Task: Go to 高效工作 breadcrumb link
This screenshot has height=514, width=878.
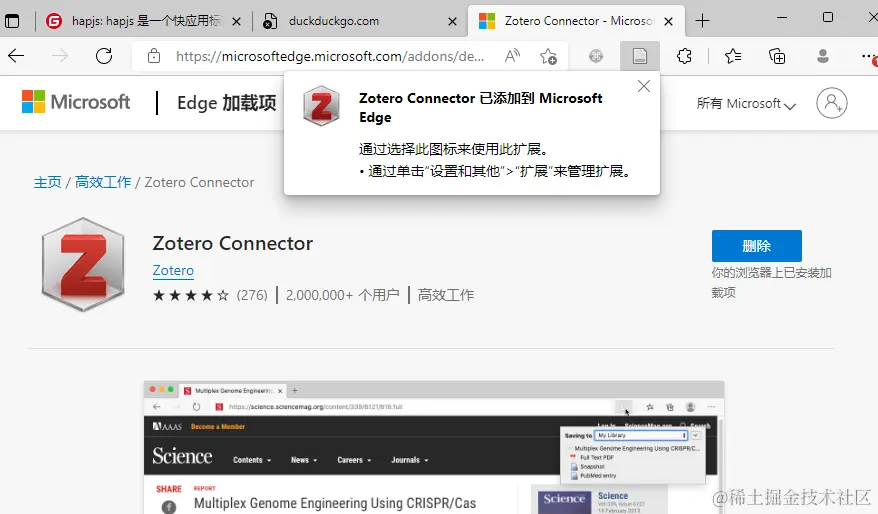Action: (x=103, y=183)
